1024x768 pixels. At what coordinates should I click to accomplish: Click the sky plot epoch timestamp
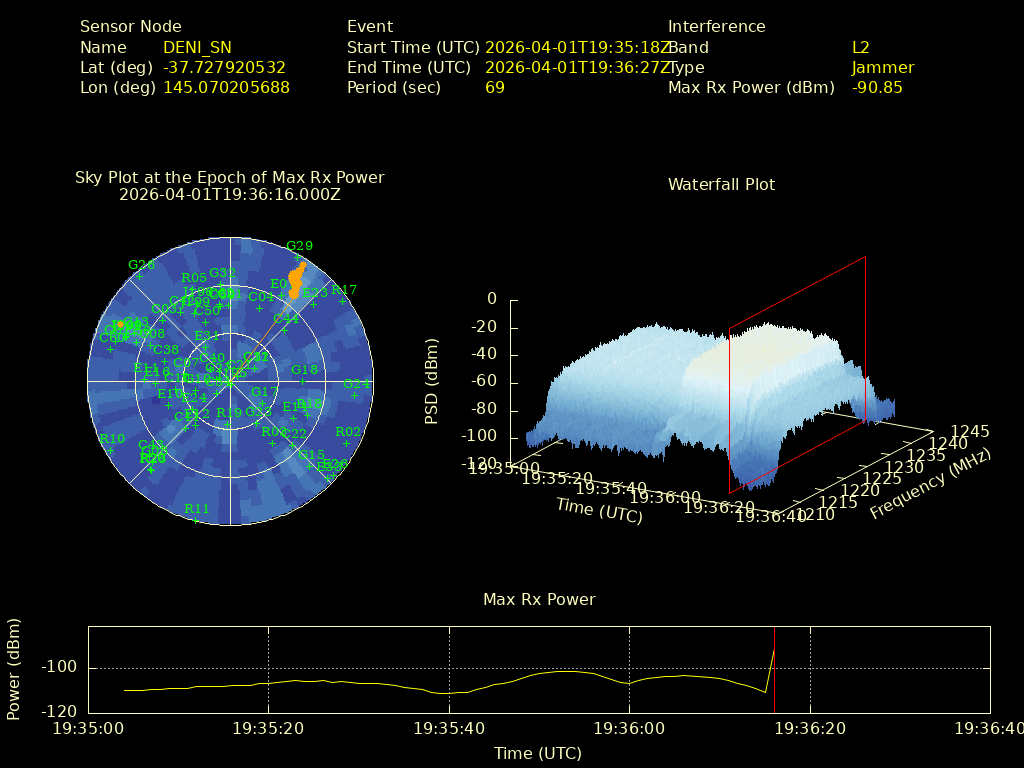click(x=229, y=194)
